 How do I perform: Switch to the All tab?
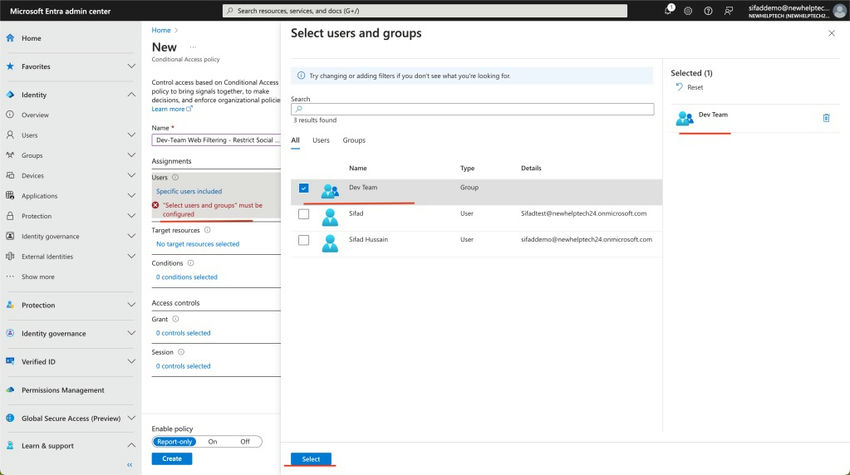click(x=295, y=140)
